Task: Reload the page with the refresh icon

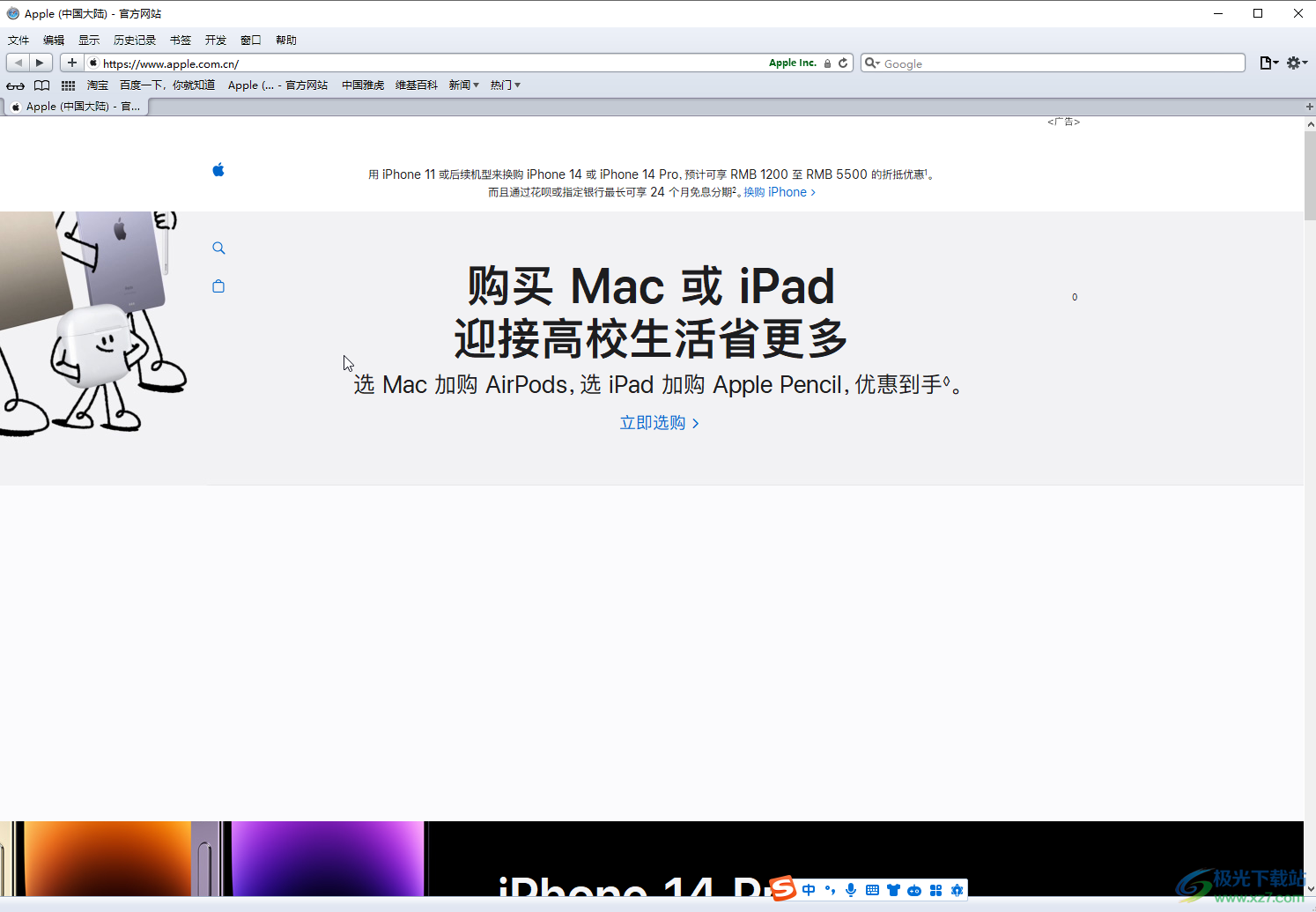Action: click(x=843, y=63)
